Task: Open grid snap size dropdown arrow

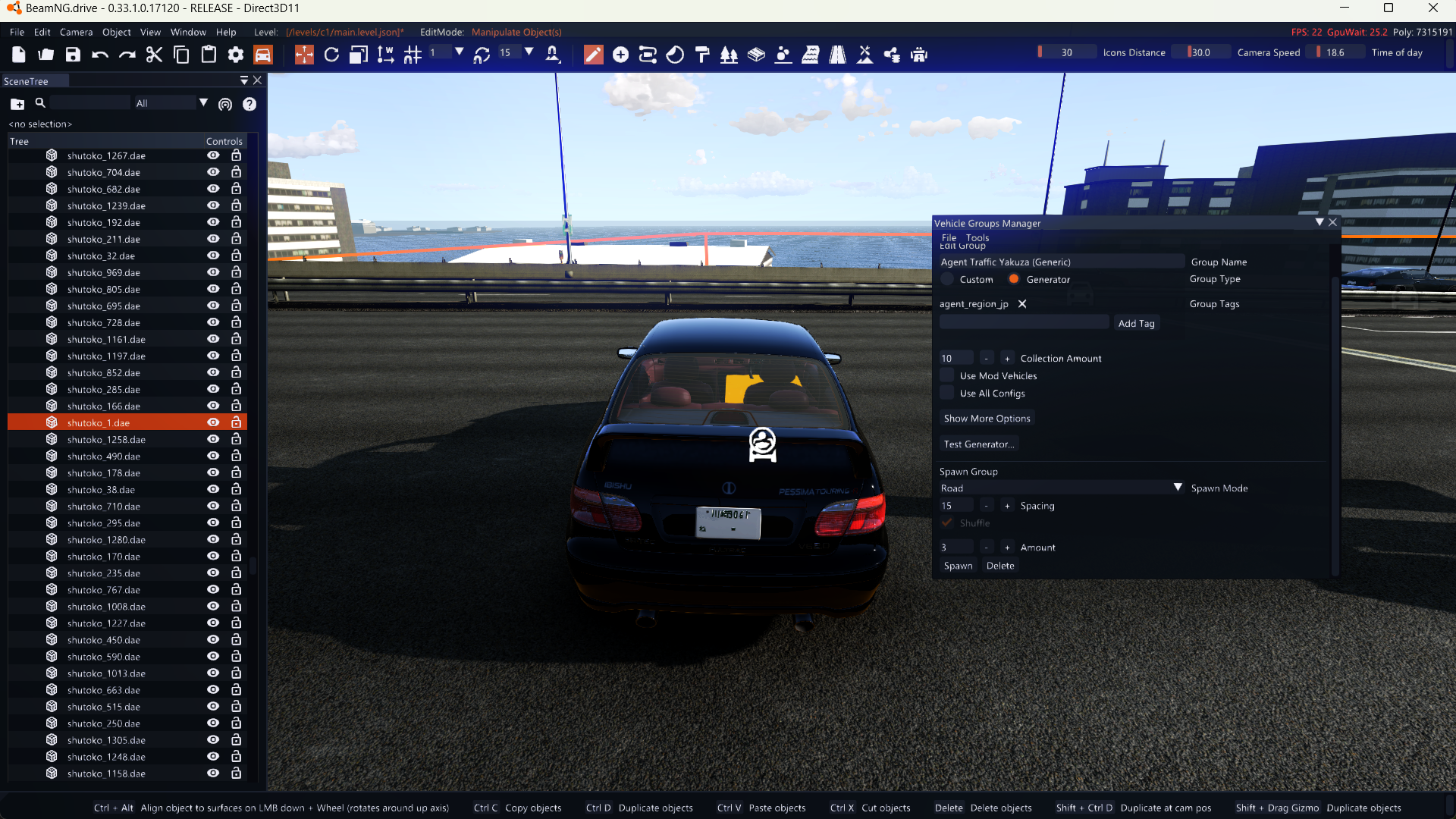Action: click(x=459, y=52)
